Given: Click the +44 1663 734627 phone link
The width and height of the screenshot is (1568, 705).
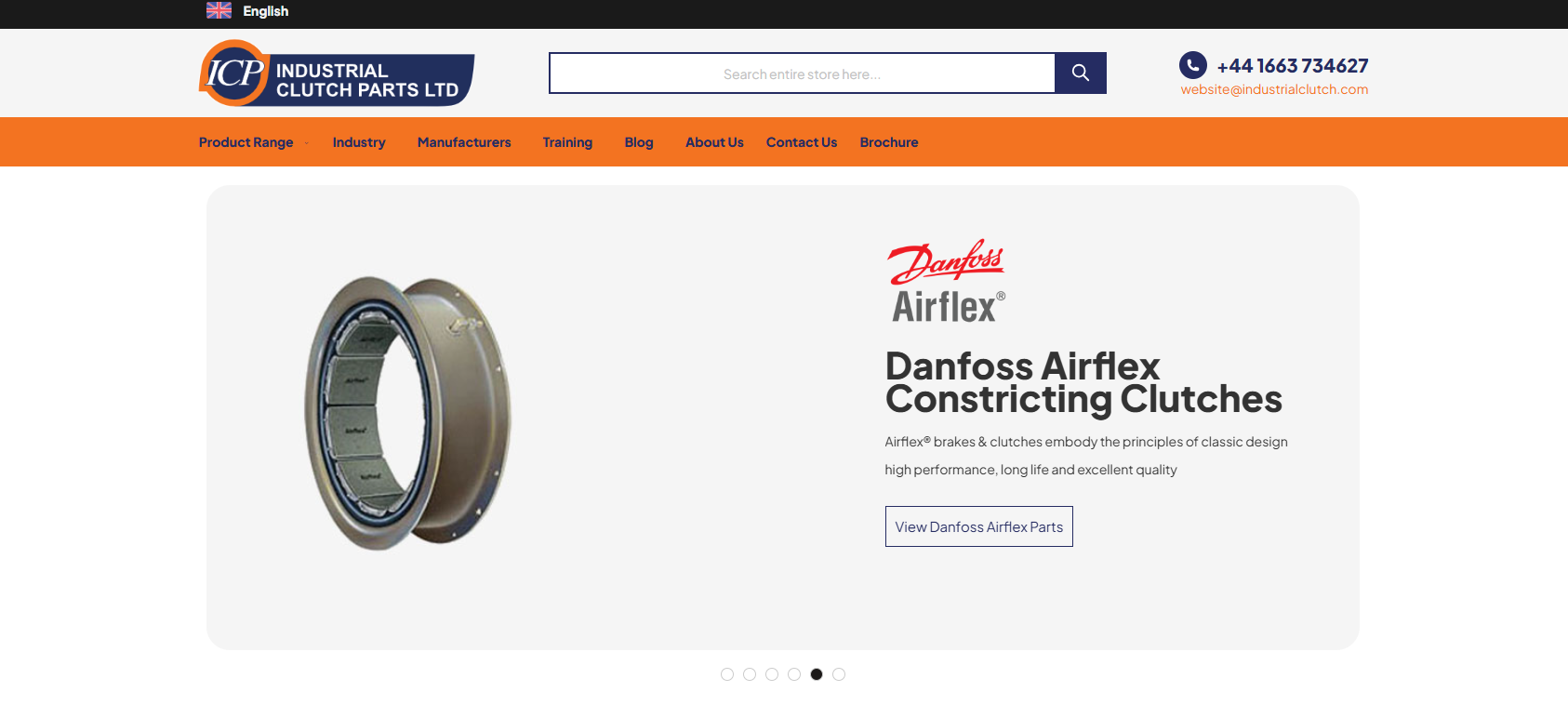Looking at the screenshot, I should 1293,66.
